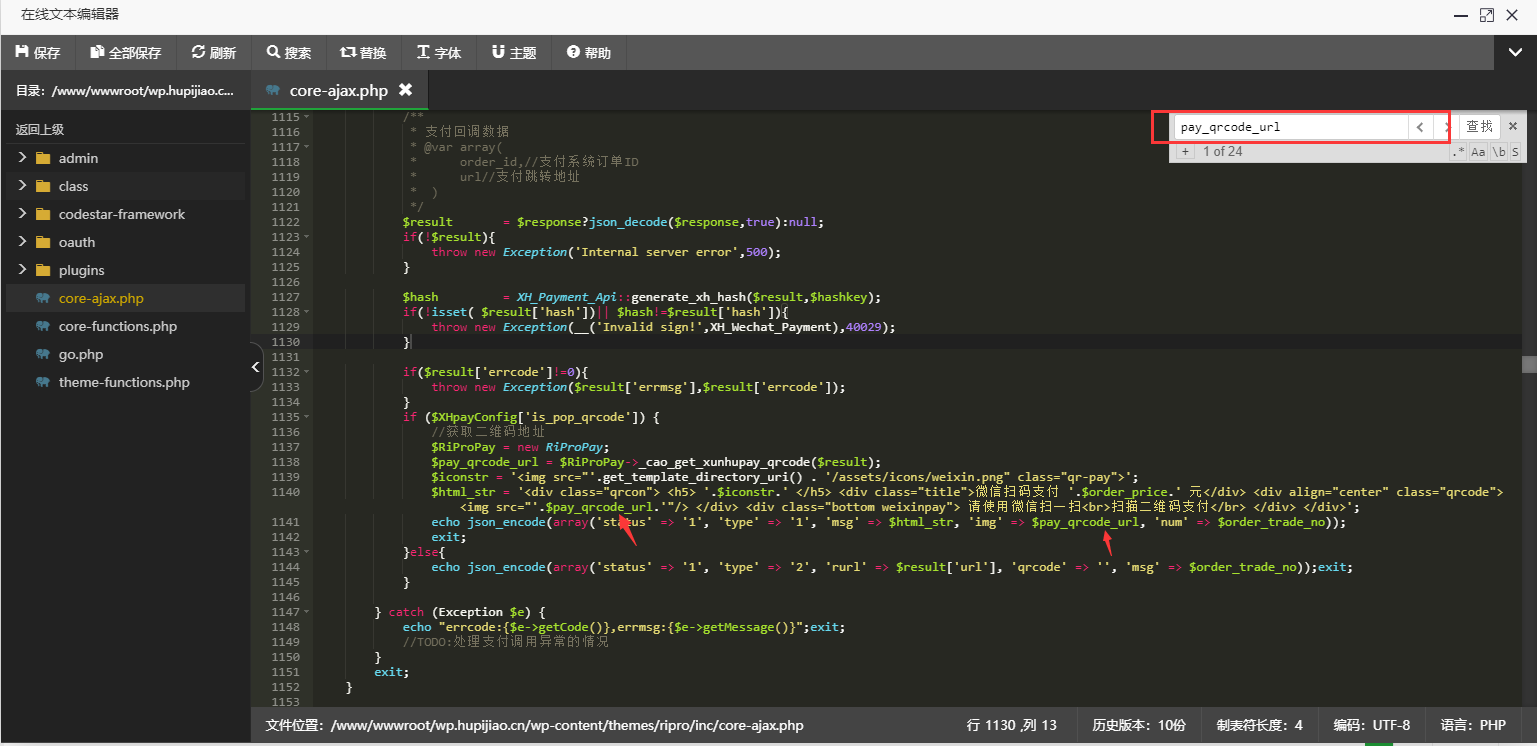Click the 语言: PHP language setting
Viewport: 1537px width, 746px height.
point(1472,725)
